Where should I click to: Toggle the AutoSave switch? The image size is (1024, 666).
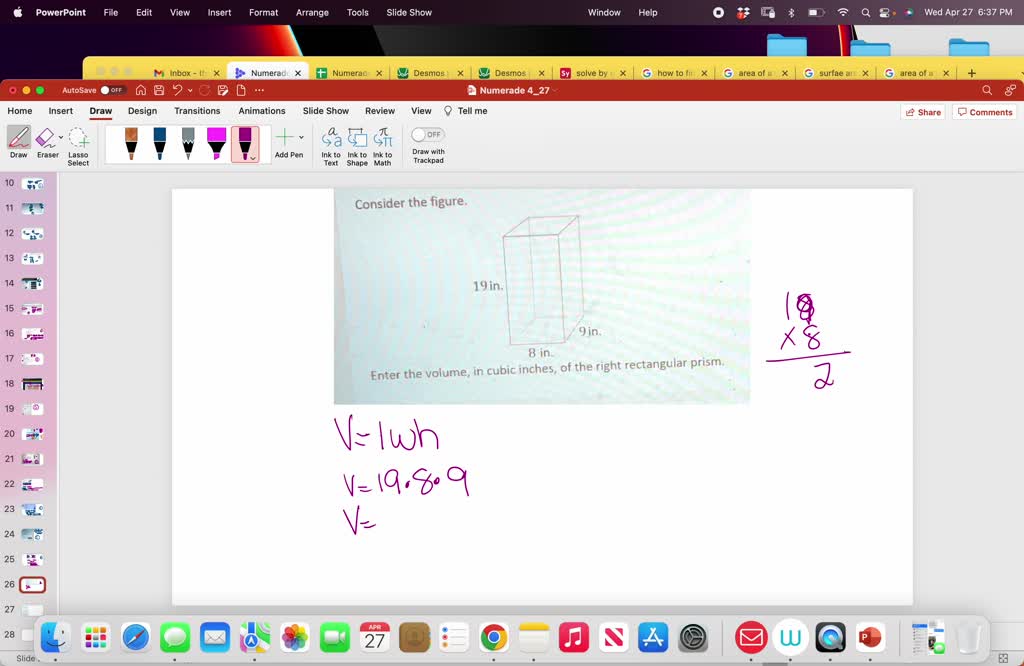tap(113, 90)
